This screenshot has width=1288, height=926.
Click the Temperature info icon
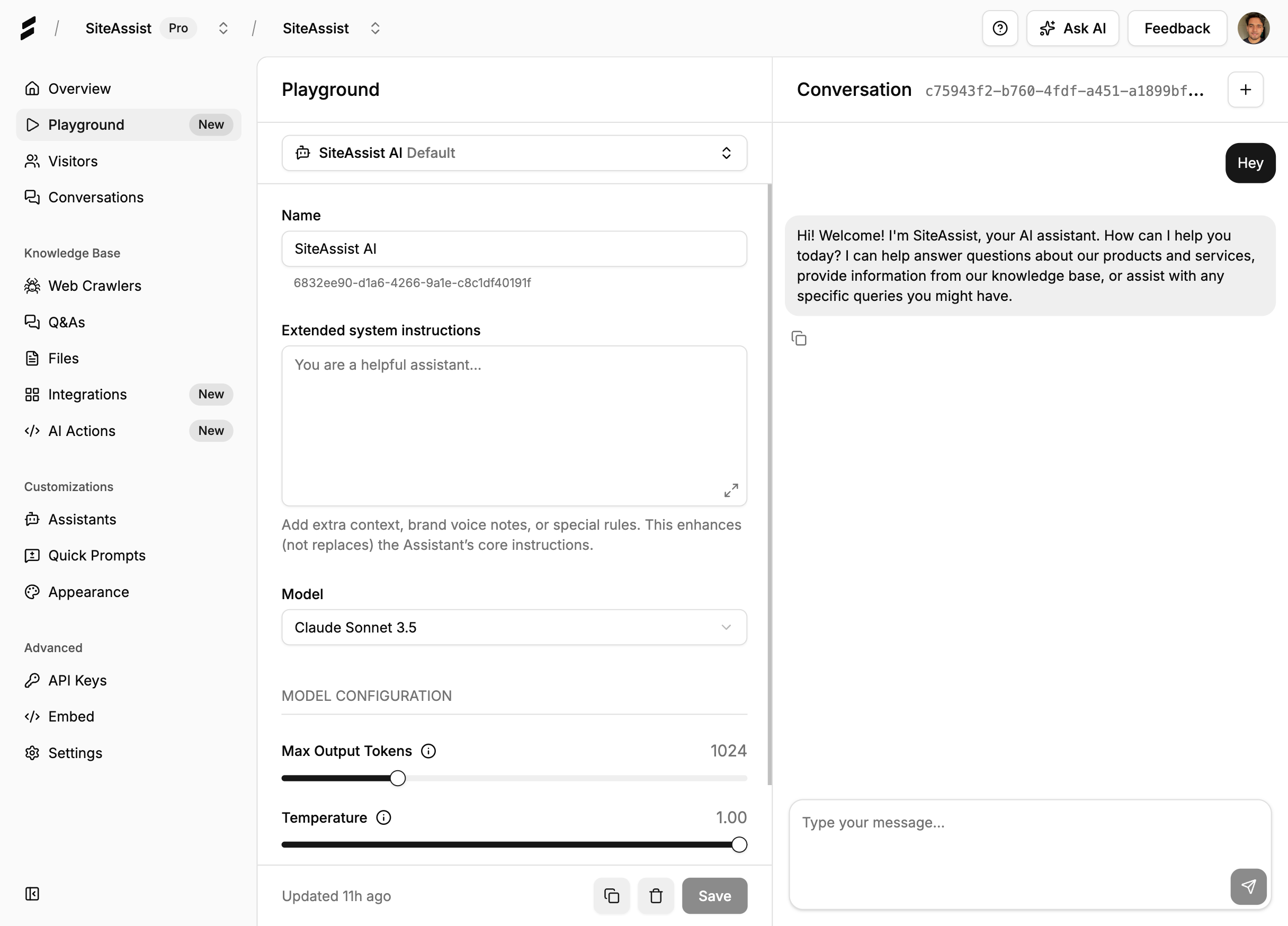(383, 817)
